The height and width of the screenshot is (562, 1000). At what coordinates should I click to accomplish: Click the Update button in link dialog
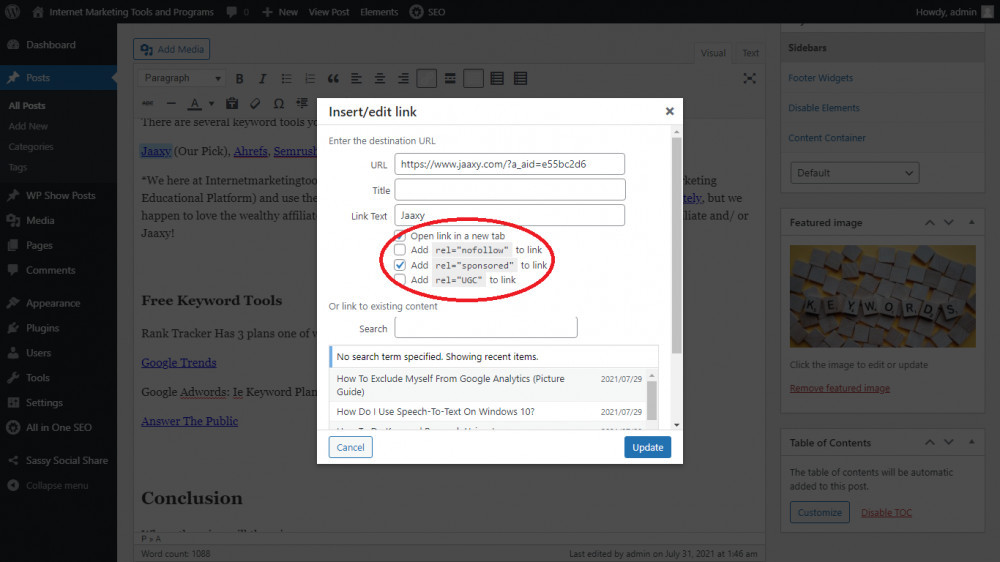pos(647,447)
